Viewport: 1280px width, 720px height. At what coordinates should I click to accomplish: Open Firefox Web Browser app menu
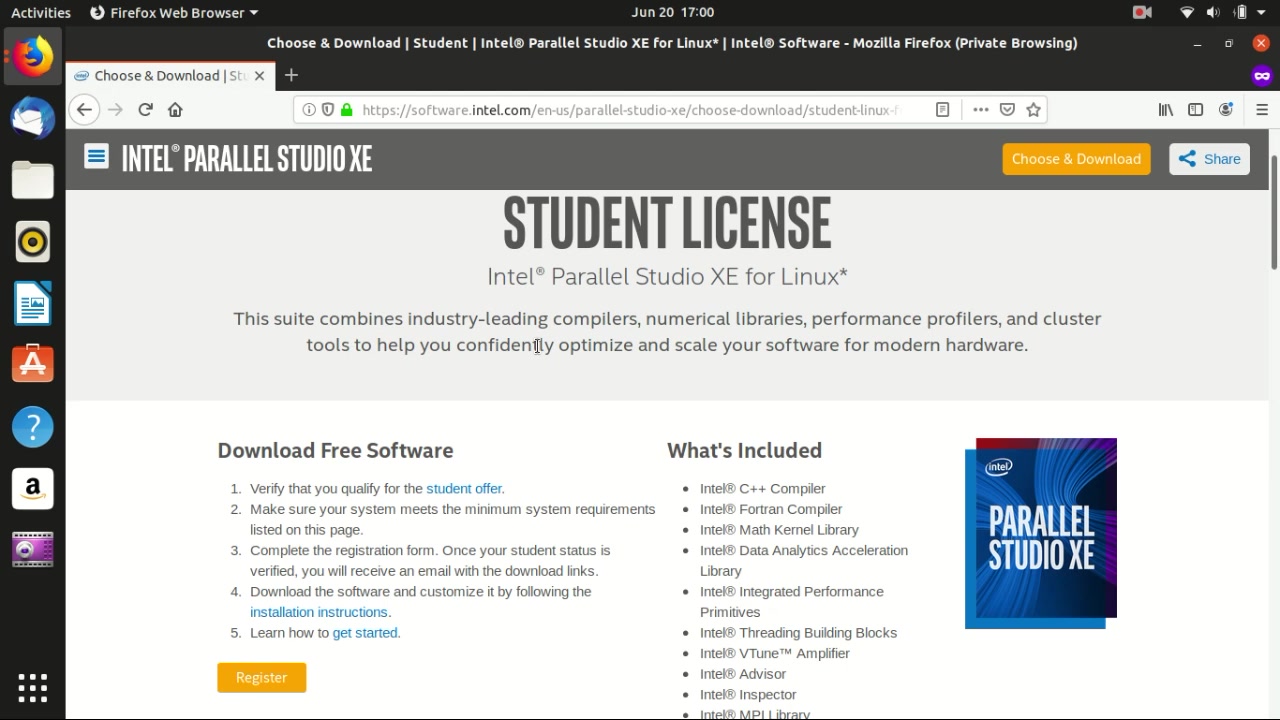(173, 12)
